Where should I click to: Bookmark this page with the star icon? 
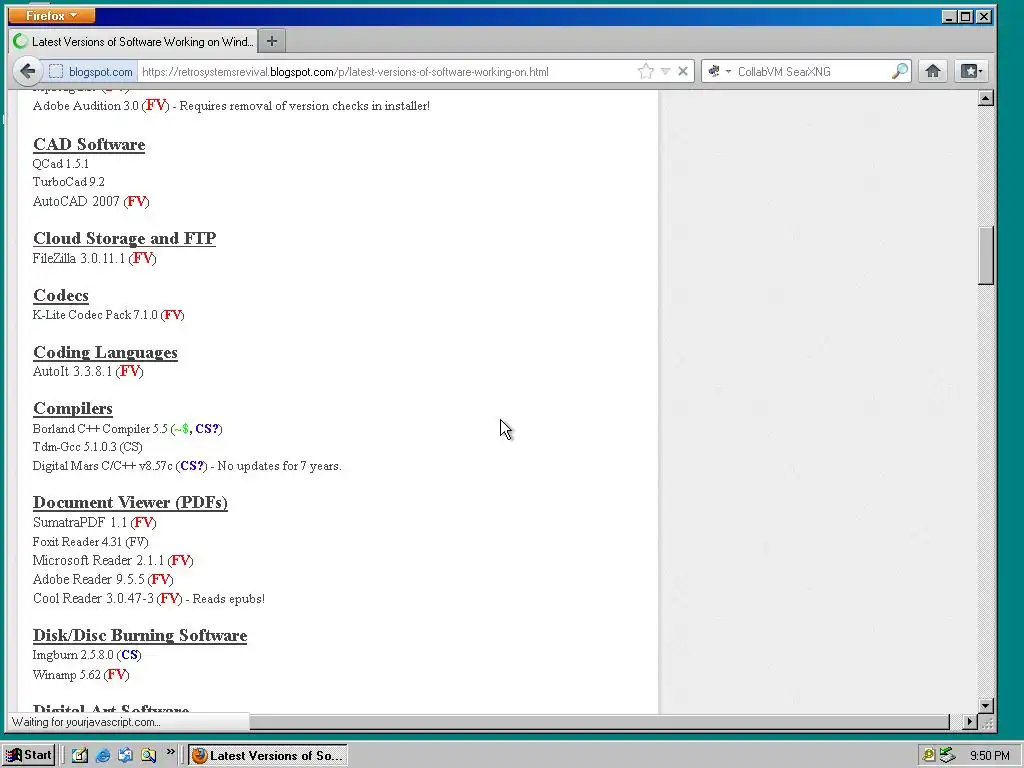pyautogui.click(x=645, y=71)
